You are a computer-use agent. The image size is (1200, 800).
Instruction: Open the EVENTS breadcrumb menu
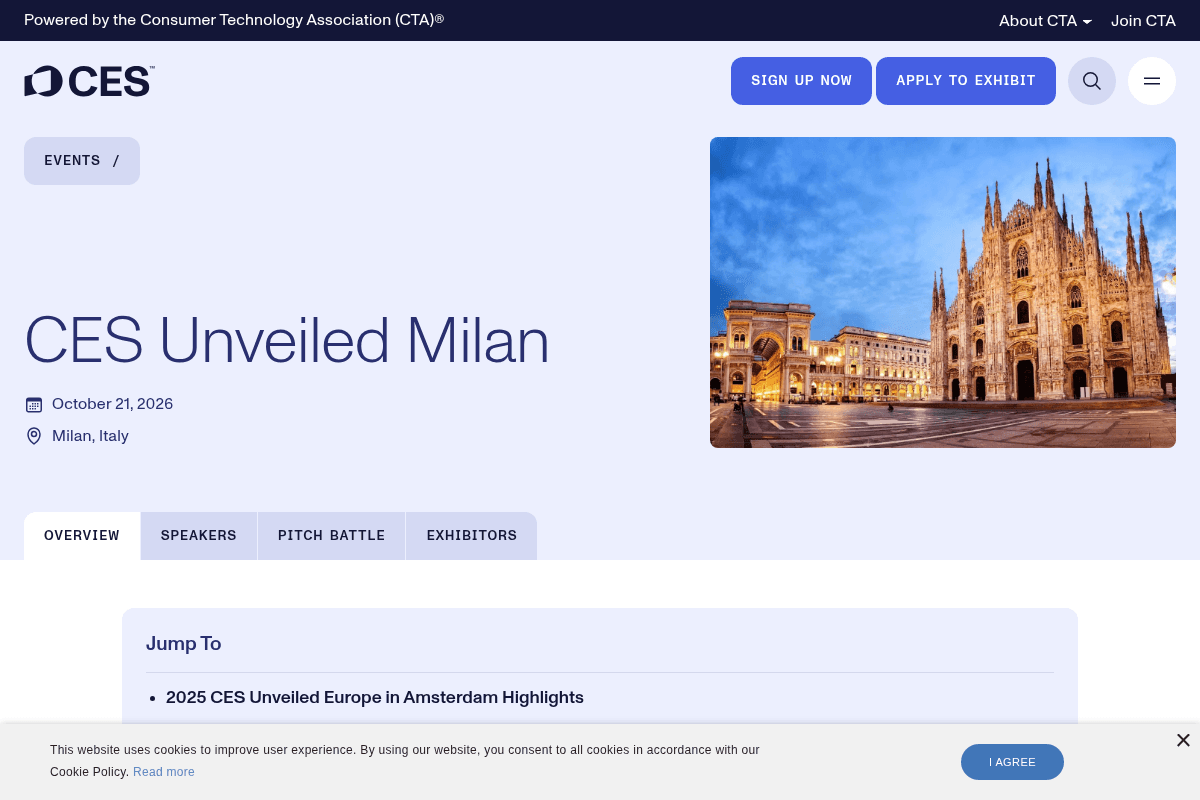82,161
